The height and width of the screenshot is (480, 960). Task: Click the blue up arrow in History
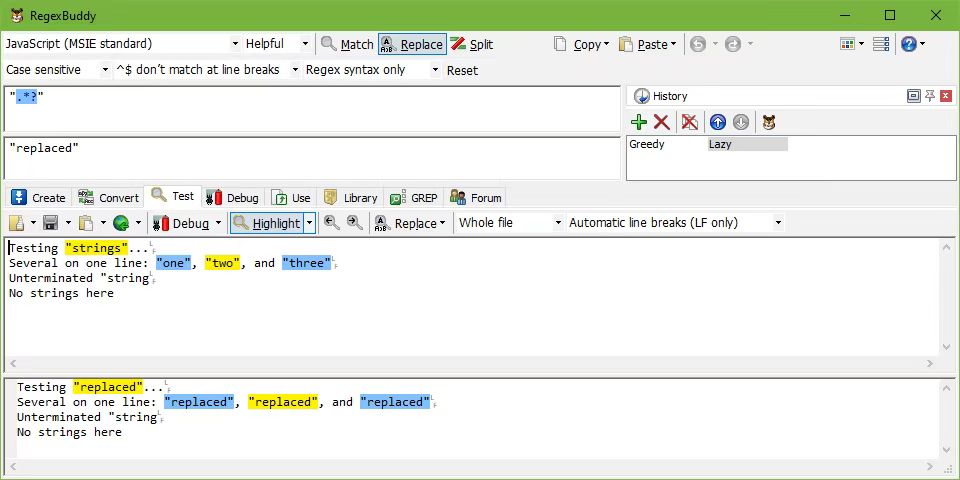pyautogui.click(x=717, y=122)
